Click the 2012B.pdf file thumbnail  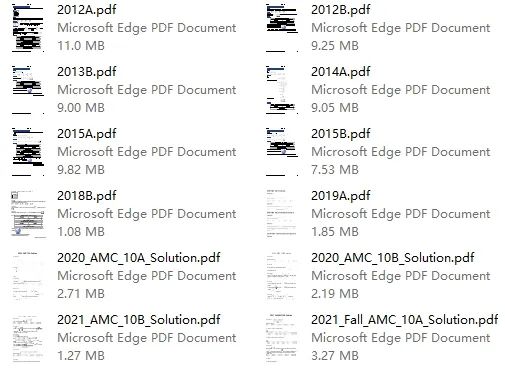pyautogui.click(x=282, y=28)
